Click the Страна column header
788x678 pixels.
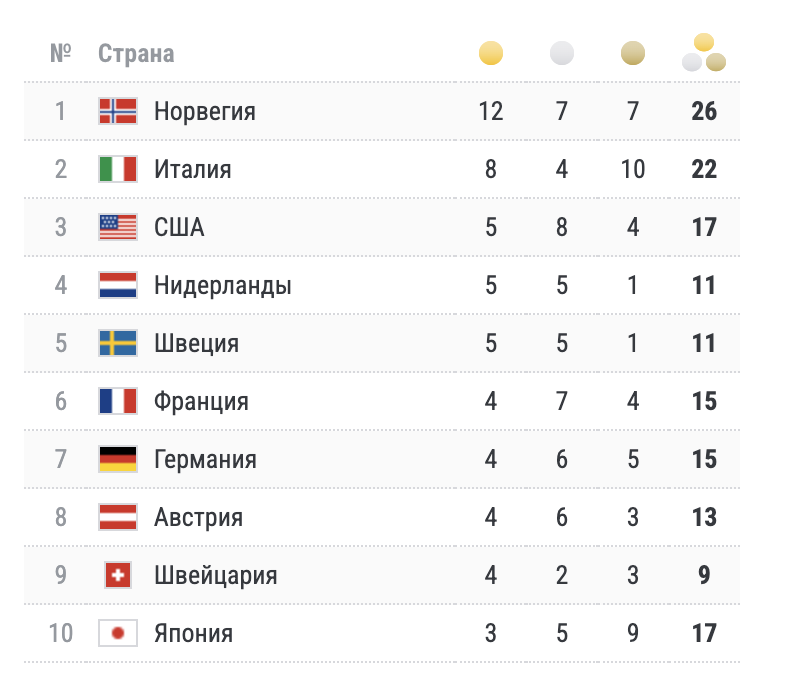(136, 53)
